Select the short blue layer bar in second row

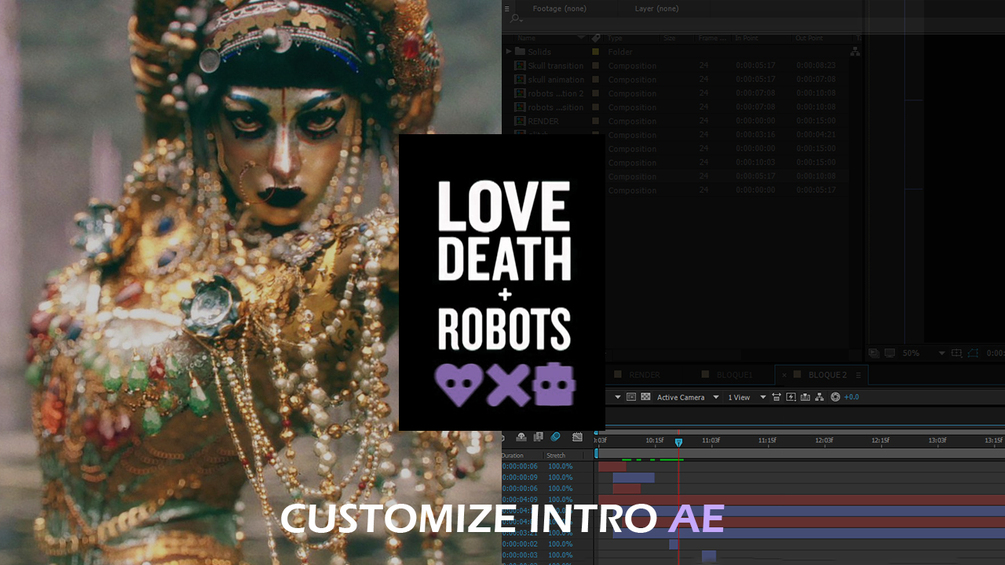[x=633, y=477]
